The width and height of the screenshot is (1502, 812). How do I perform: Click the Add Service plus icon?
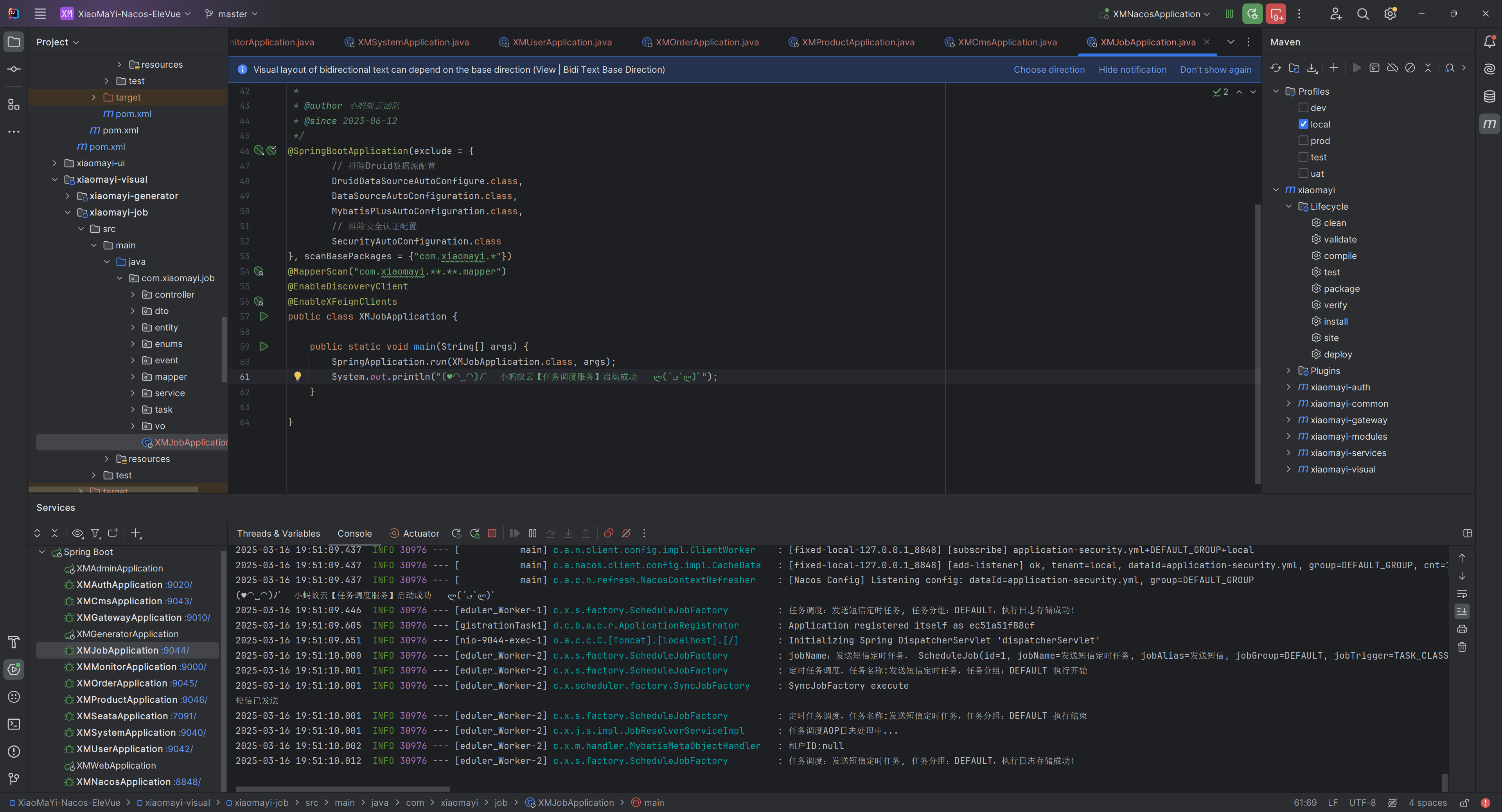(x=136, y=534)
